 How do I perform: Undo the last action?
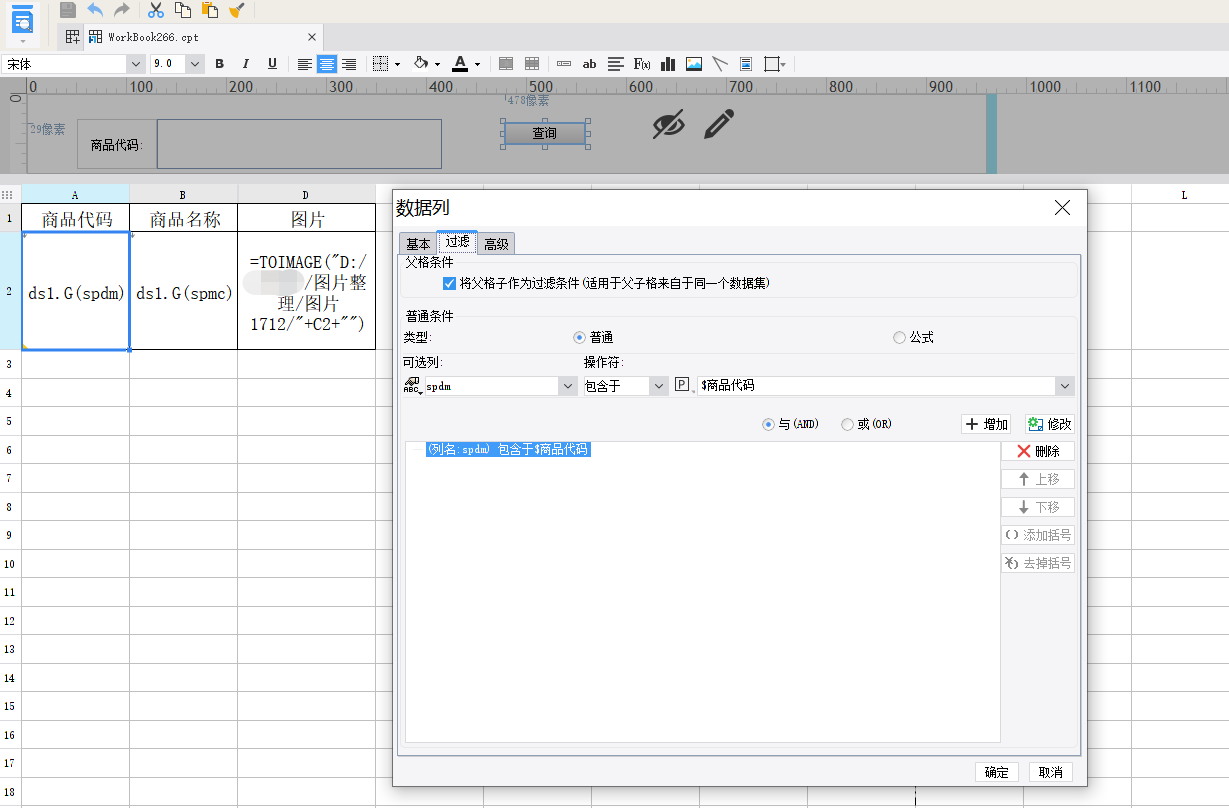point(95,10)
